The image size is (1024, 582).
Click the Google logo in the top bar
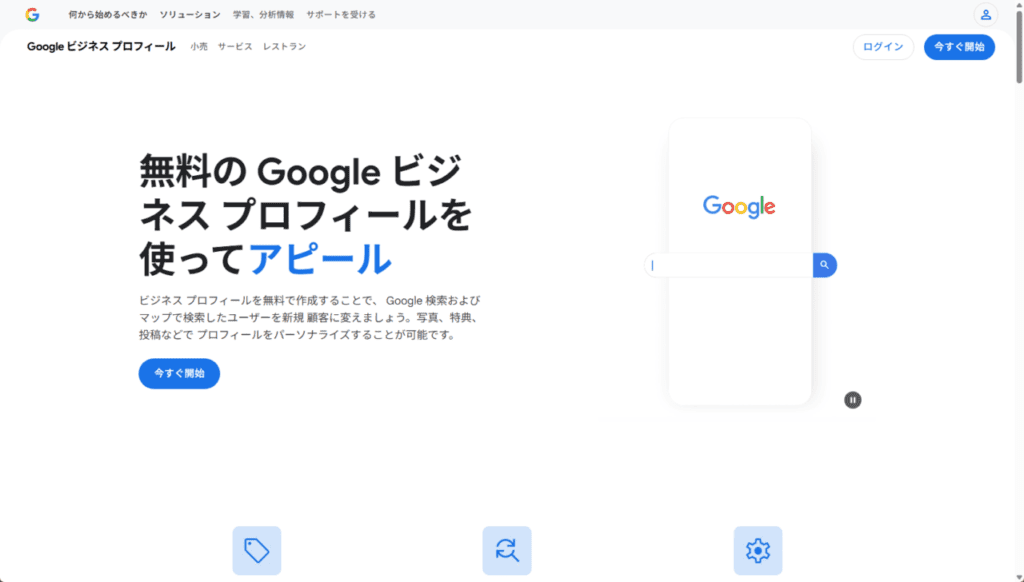(32, 15)
